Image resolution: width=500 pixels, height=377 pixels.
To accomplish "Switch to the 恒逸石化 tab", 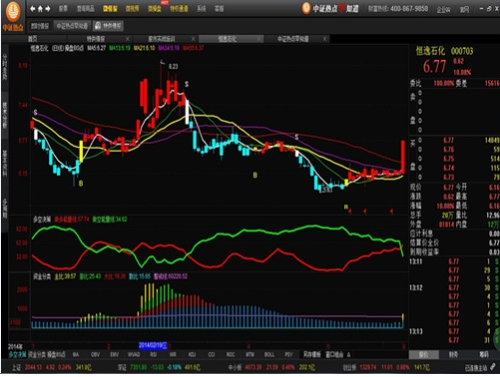I will (227, 39).
